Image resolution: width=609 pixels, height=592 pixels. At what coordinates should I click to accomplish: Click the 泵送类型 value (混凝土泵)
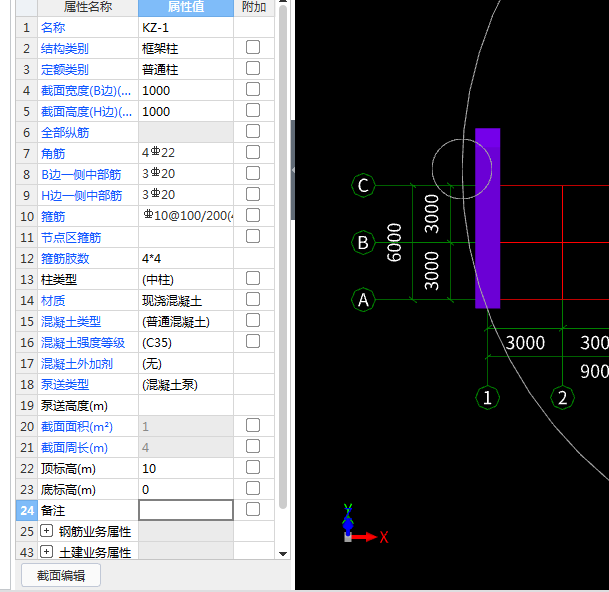pyautogui.click(x=186, y=385)
